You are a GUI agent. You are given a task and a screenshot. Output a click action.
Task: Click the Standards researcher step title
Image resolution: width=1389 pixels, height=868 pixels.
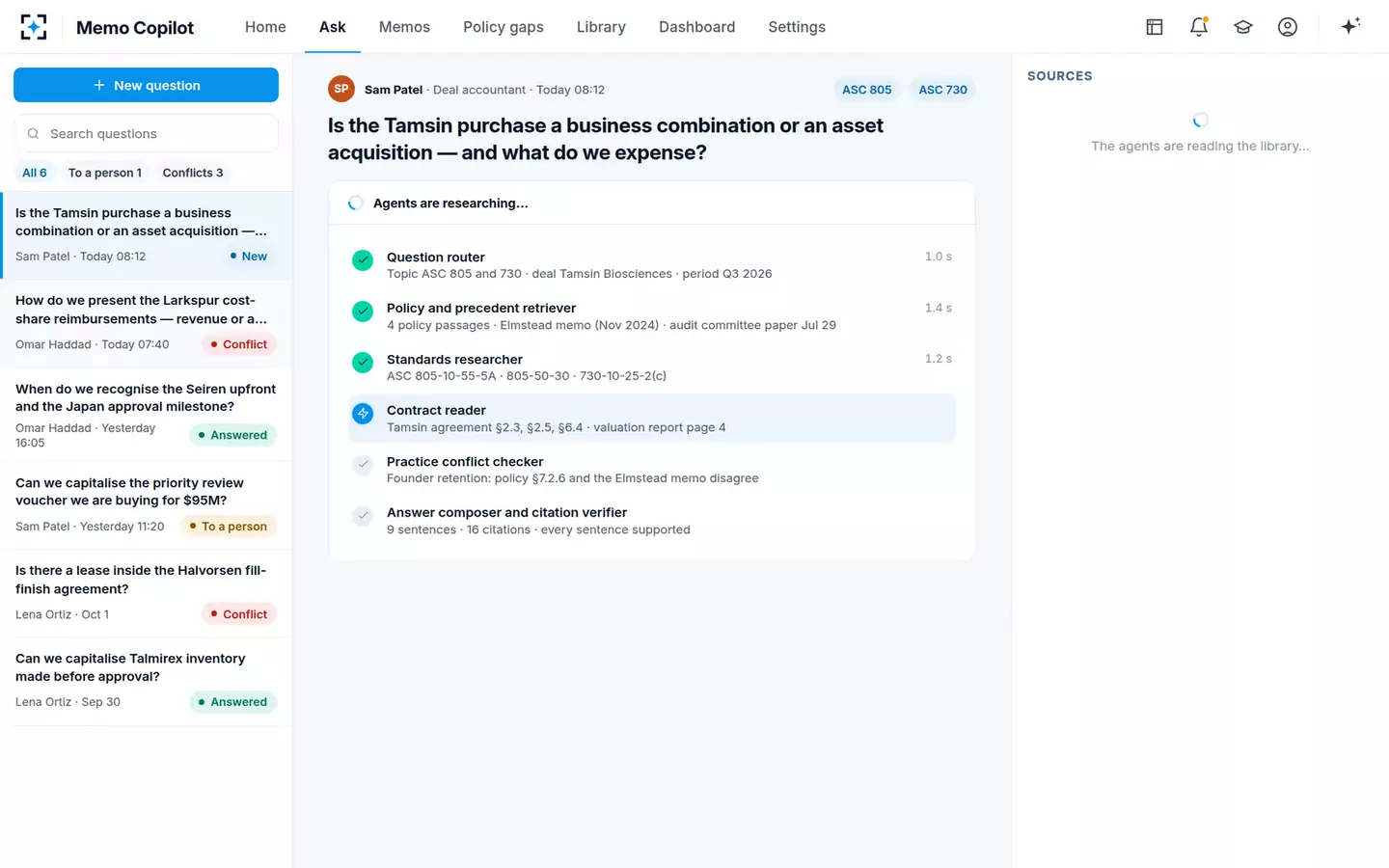coord(454,359)
